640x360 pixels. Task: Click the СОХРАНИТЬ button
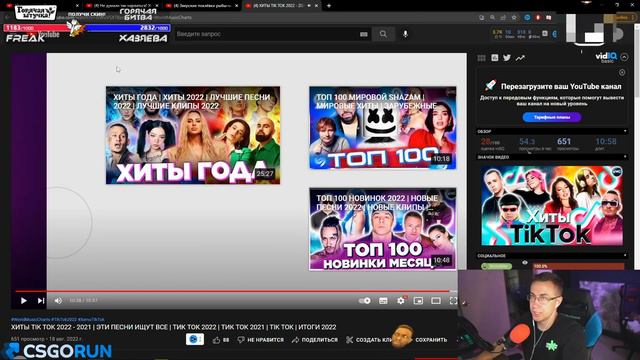pos(431,340)
